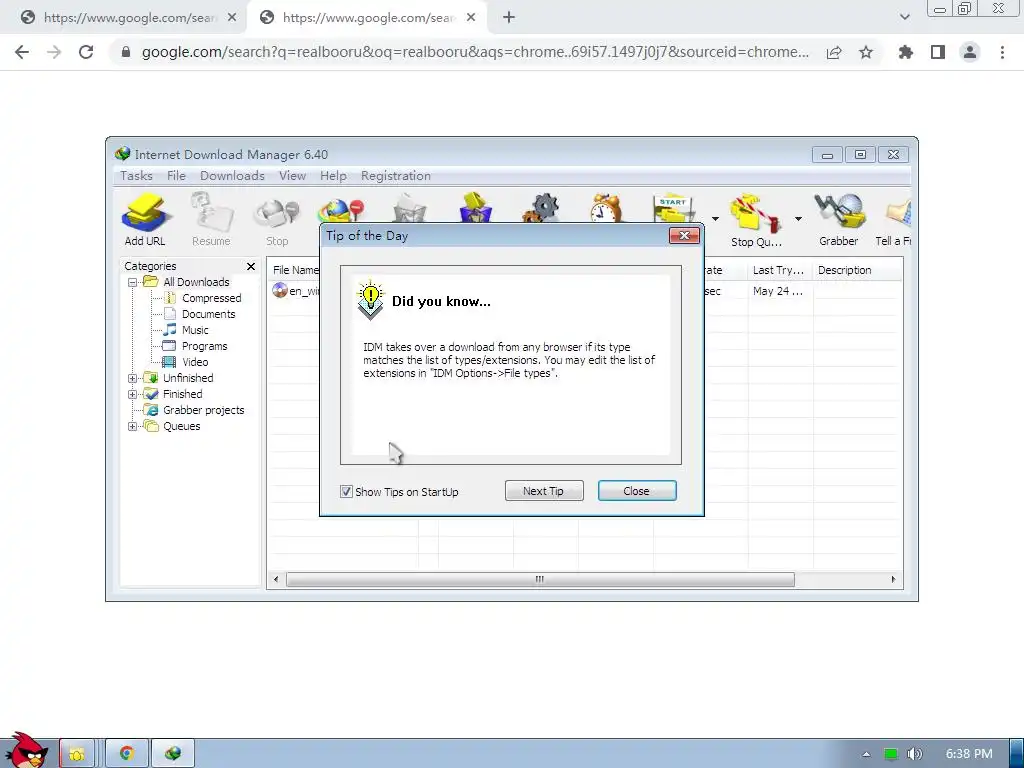Click the Stop toolbar icon
This screenshot has height=768, width=1024.
tap(277, 220)
